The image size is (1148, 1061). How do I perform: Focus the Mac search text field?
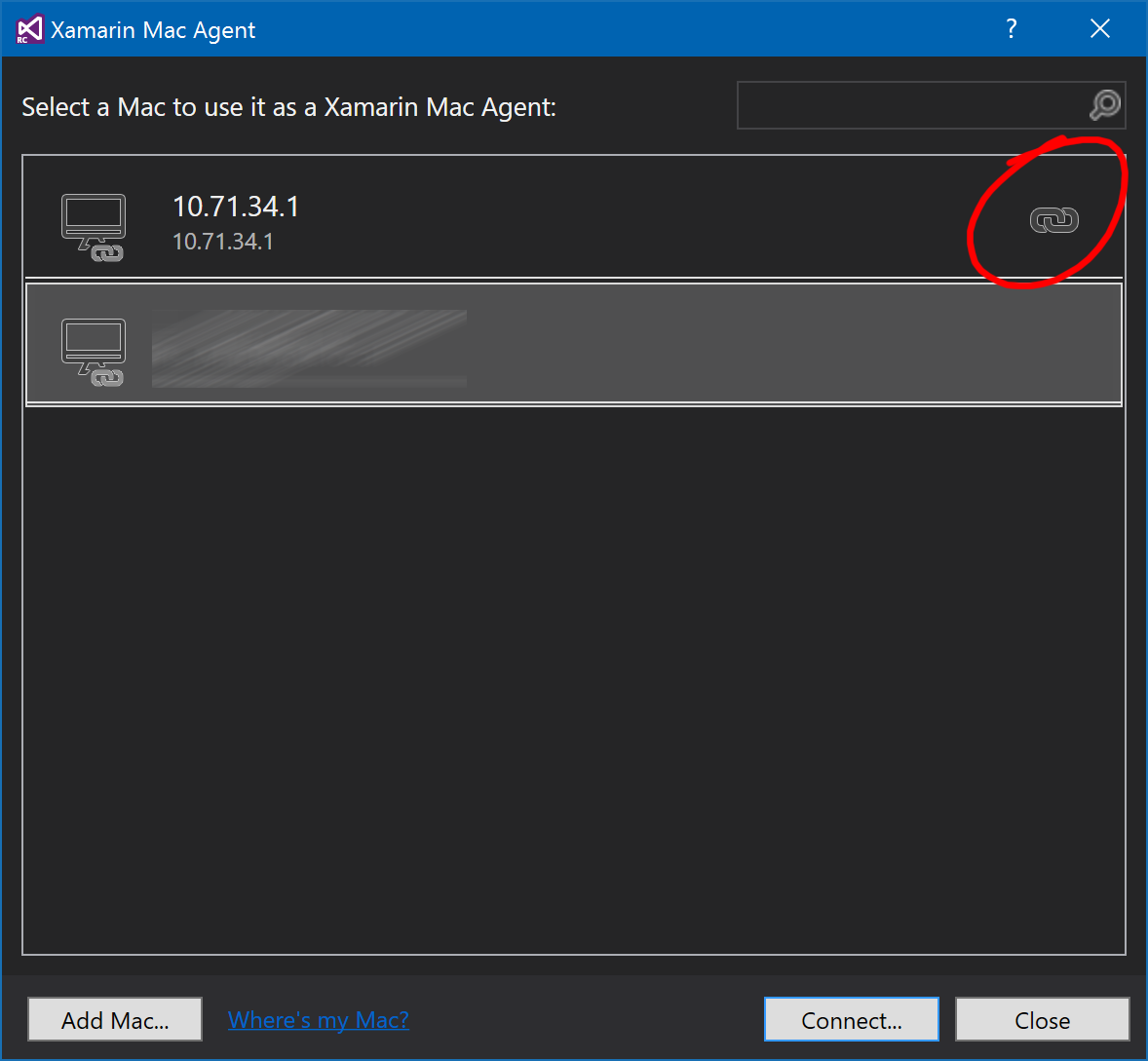911,105
